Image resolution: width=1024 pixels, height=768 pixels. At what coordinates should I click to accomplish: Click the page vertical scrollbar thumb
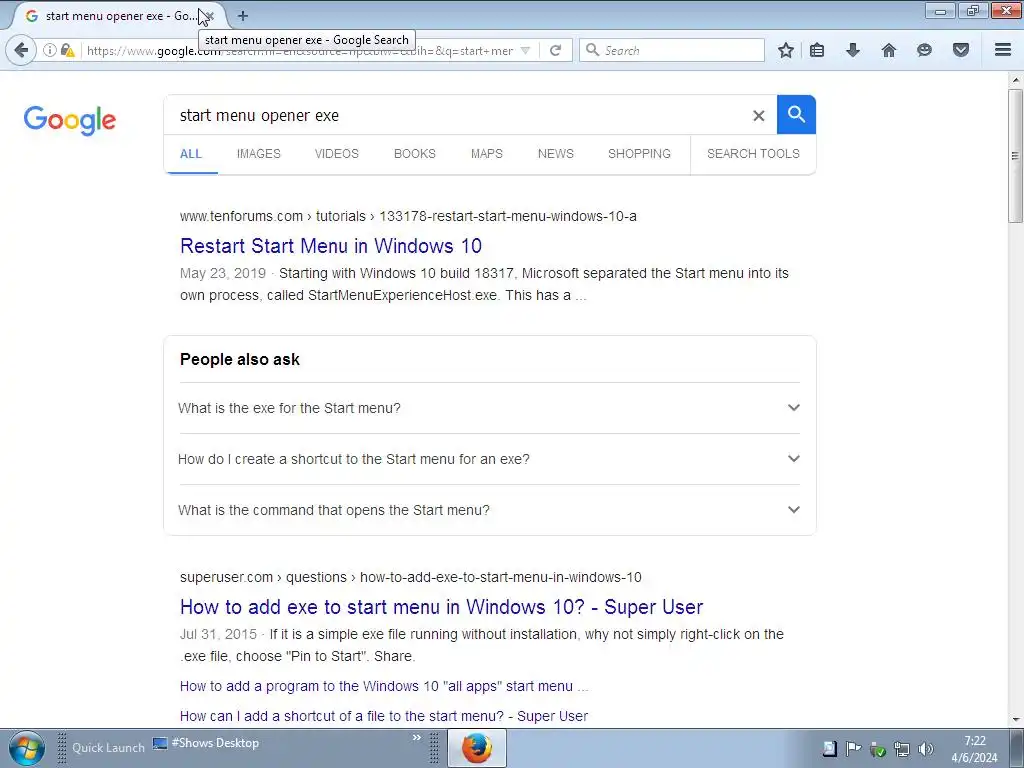pyautogui.click(x=1015, y=155)
